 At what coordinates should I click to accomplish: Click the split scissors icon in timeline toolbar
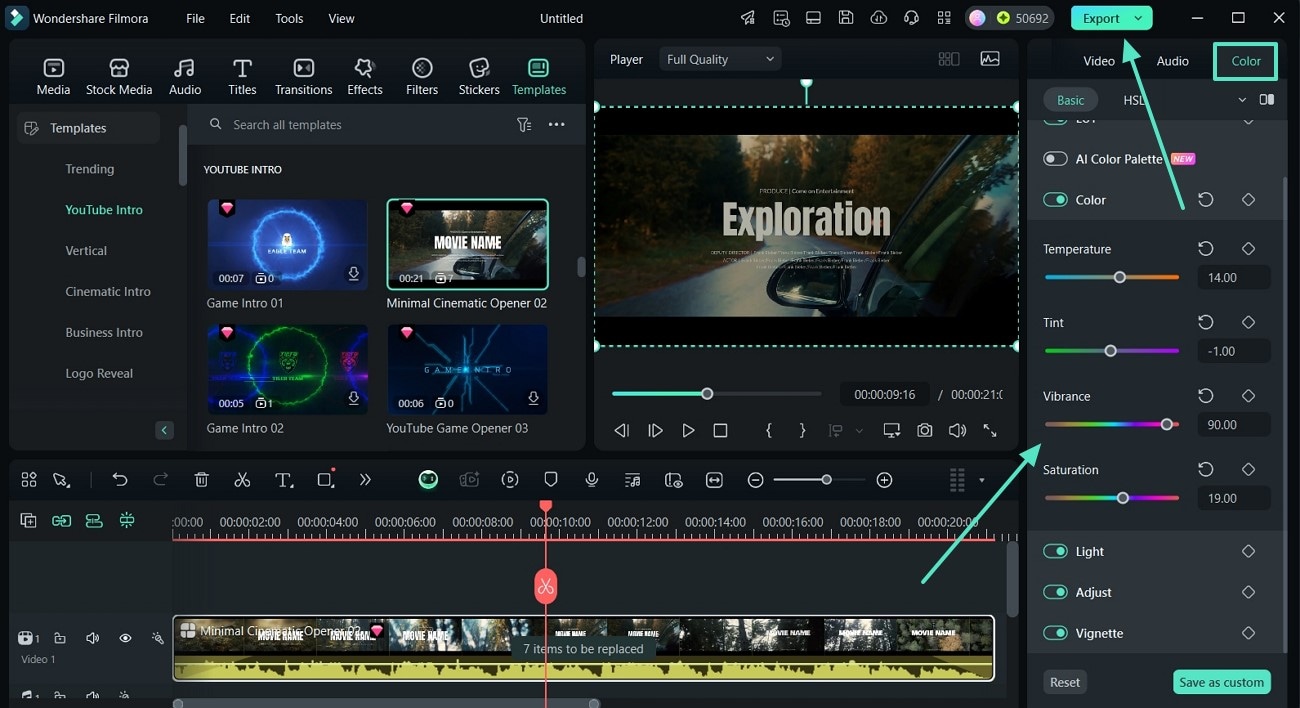pos(242,480)
